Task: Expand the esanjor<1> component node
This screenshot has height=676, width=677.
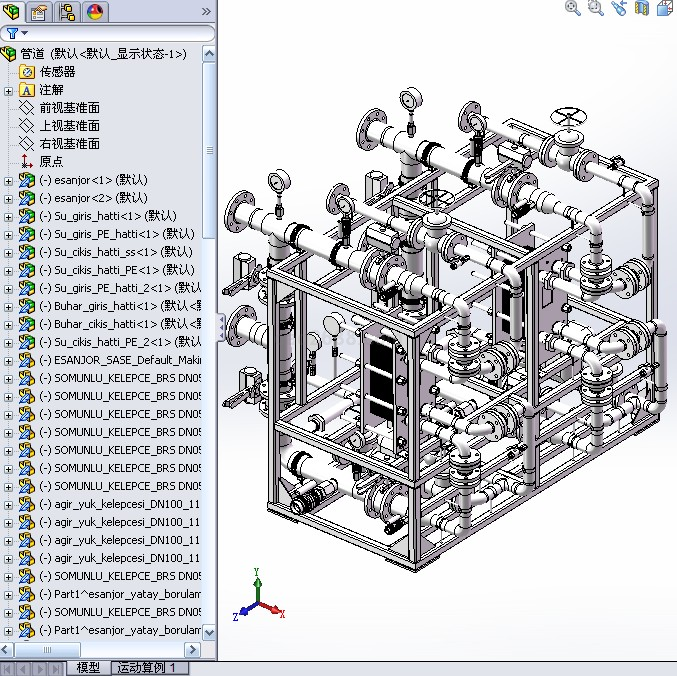Action: [x=9, y=180]
